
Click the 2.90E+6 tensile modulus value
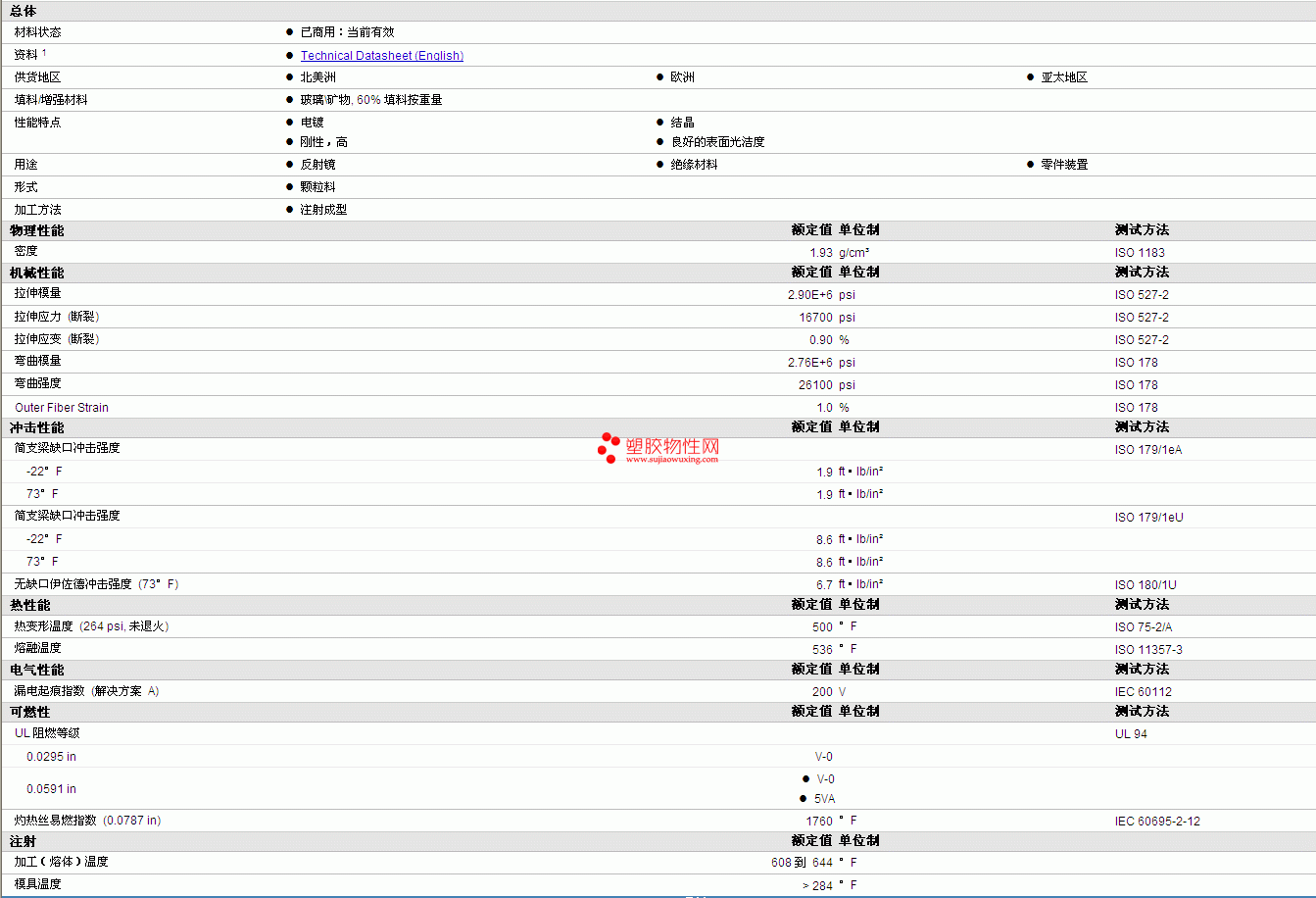pos(810,295)
